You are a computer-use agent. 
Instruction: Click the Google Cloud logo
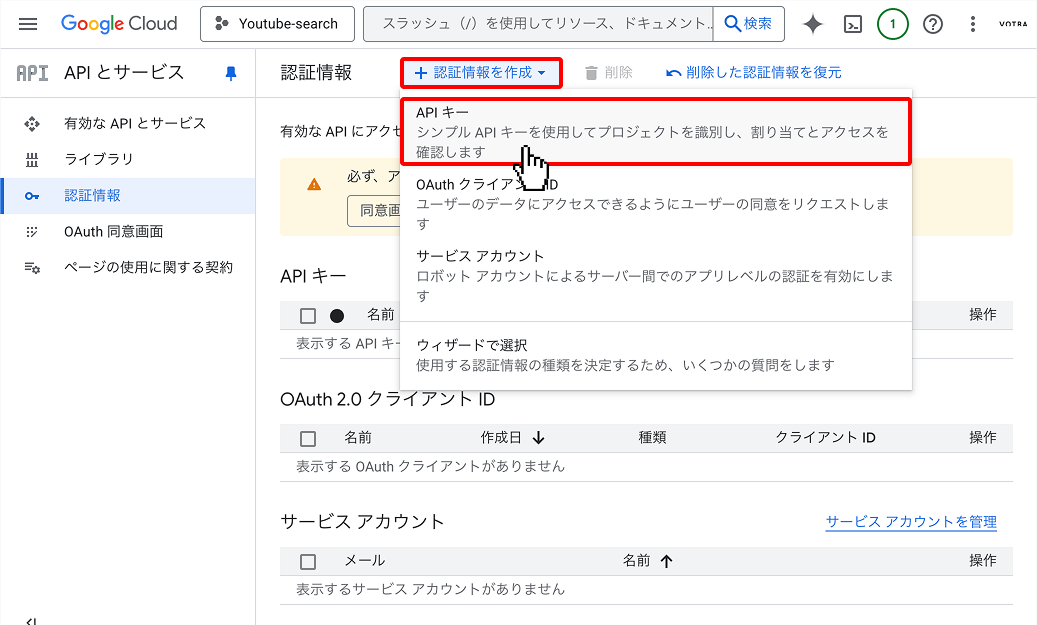[x=119, y=24]
